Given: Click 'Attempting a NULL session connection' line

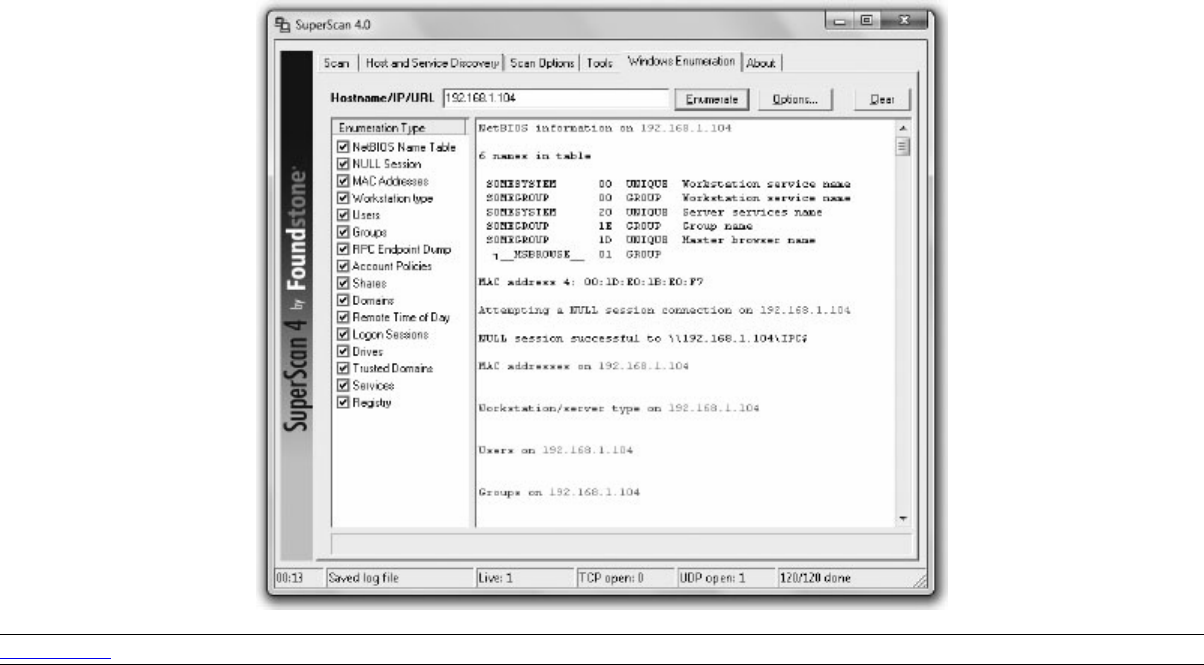Looking at the screenshot, I should 665,311.
